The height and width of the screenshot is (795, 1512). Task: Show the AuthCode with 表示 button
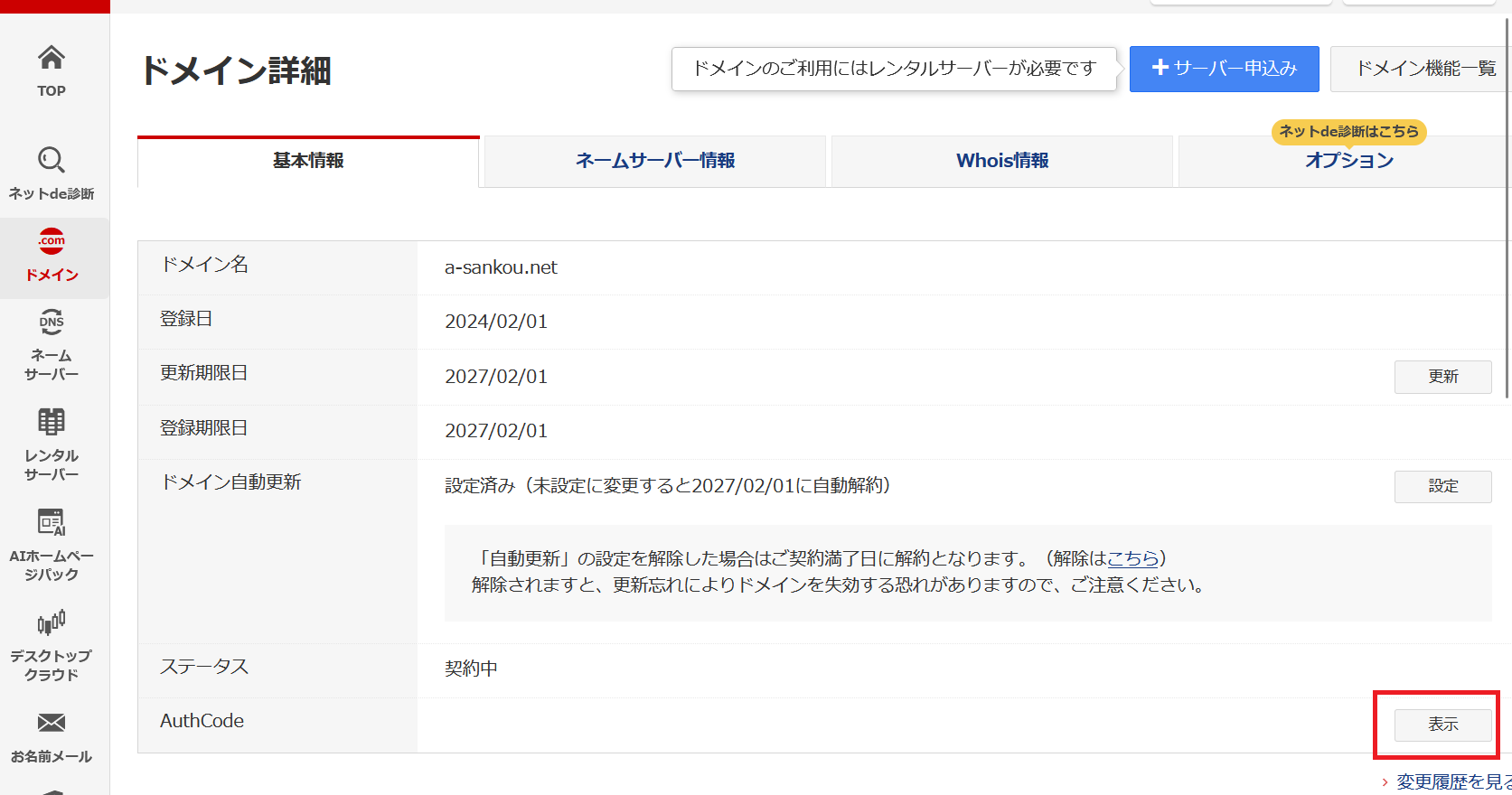coord(1442,725)
